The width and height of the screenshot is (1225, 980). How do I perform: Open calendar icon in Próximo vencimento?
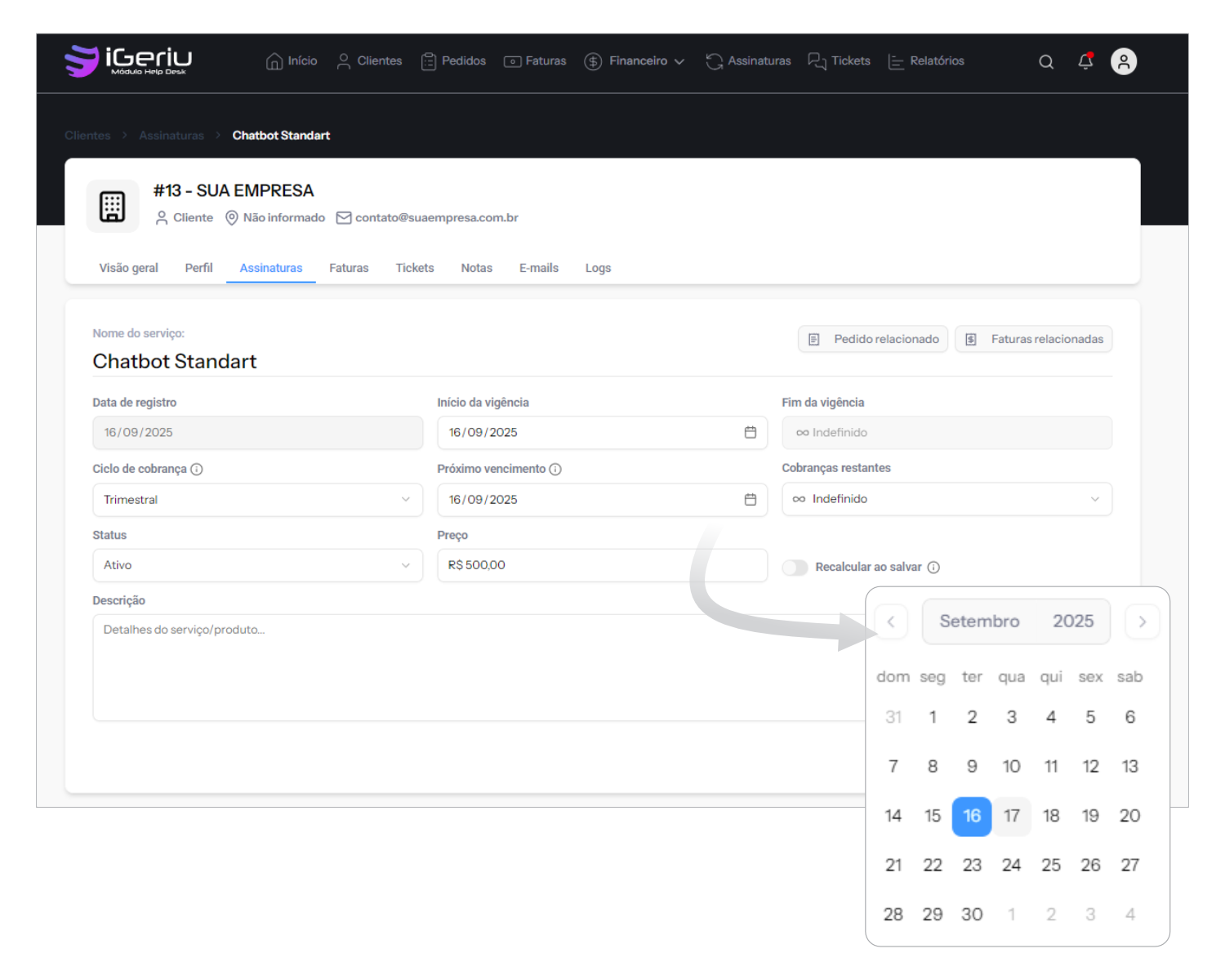(x=750, y=500)
